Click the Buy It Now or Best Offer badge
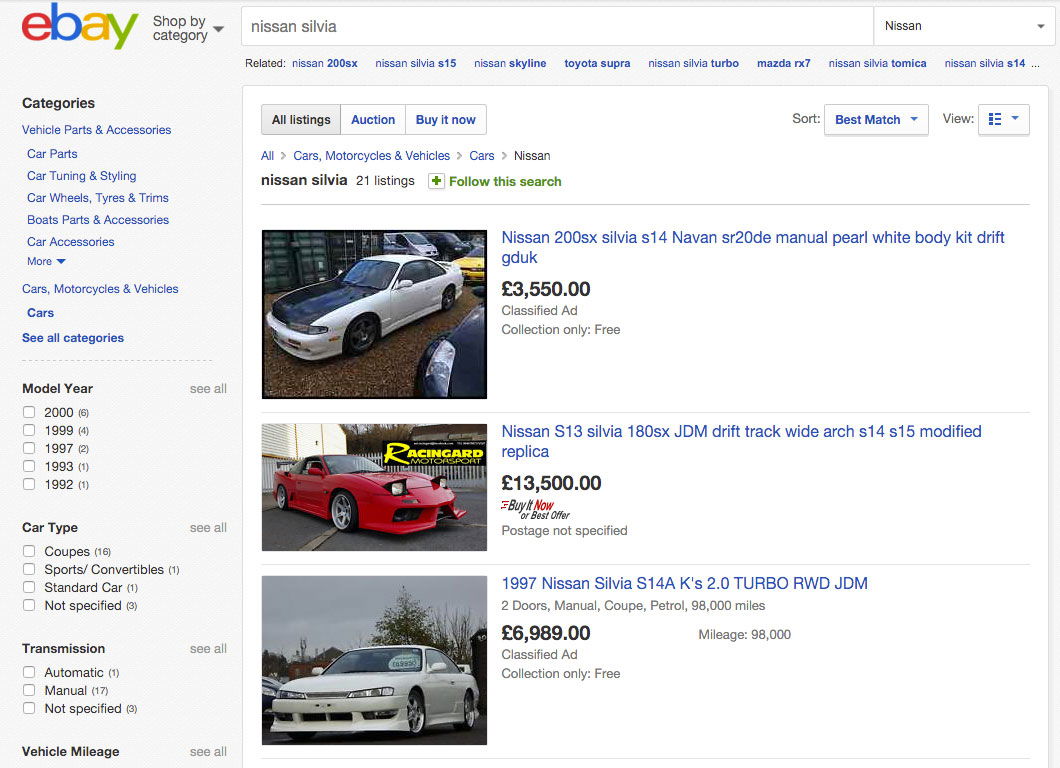The width and height of the screenshot is (1060, 768). [x=535, y=509]
